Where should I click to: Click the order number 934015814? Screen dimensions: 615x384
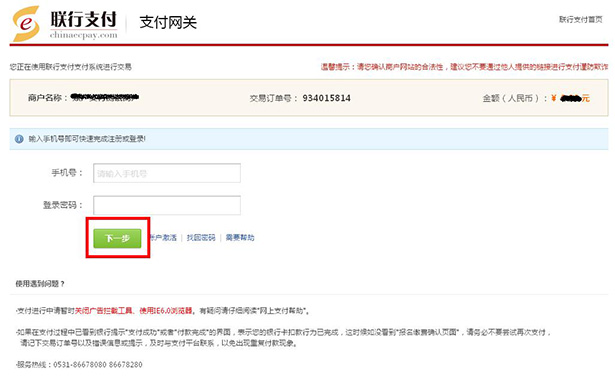[x=326, y=98]
